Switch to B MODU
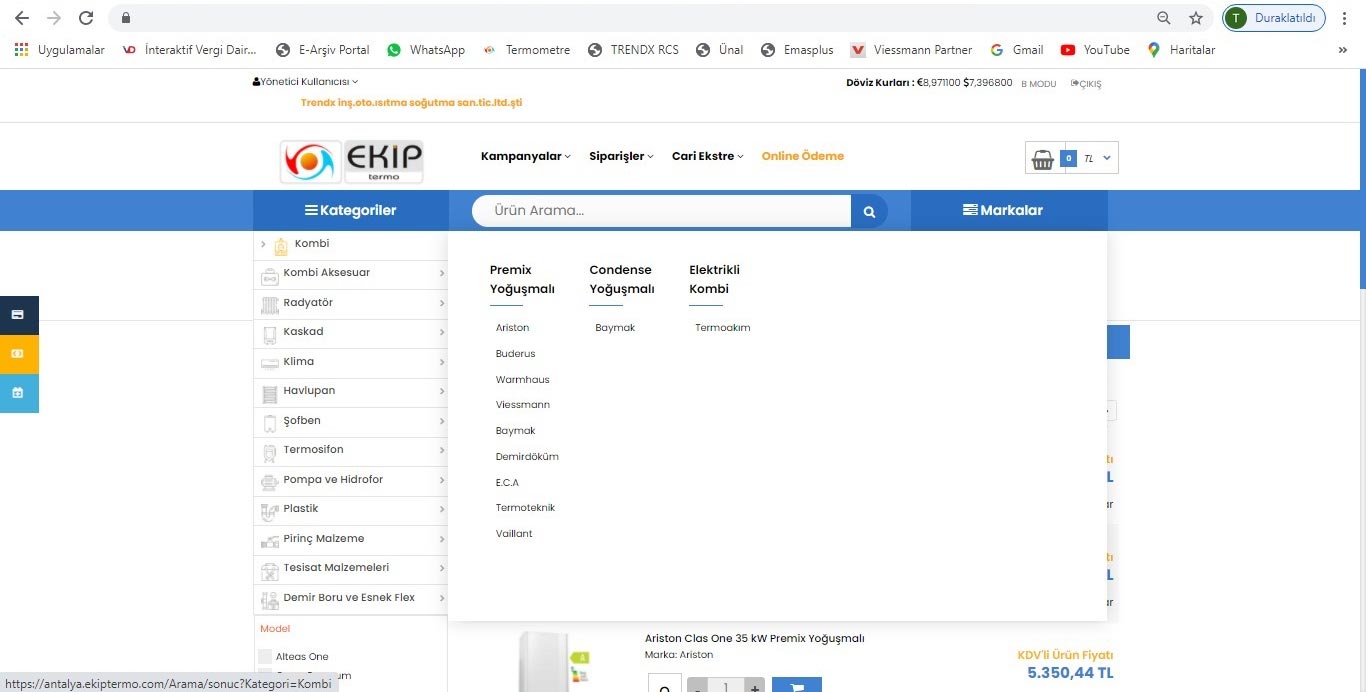1366x692 pixels. 1038,84
